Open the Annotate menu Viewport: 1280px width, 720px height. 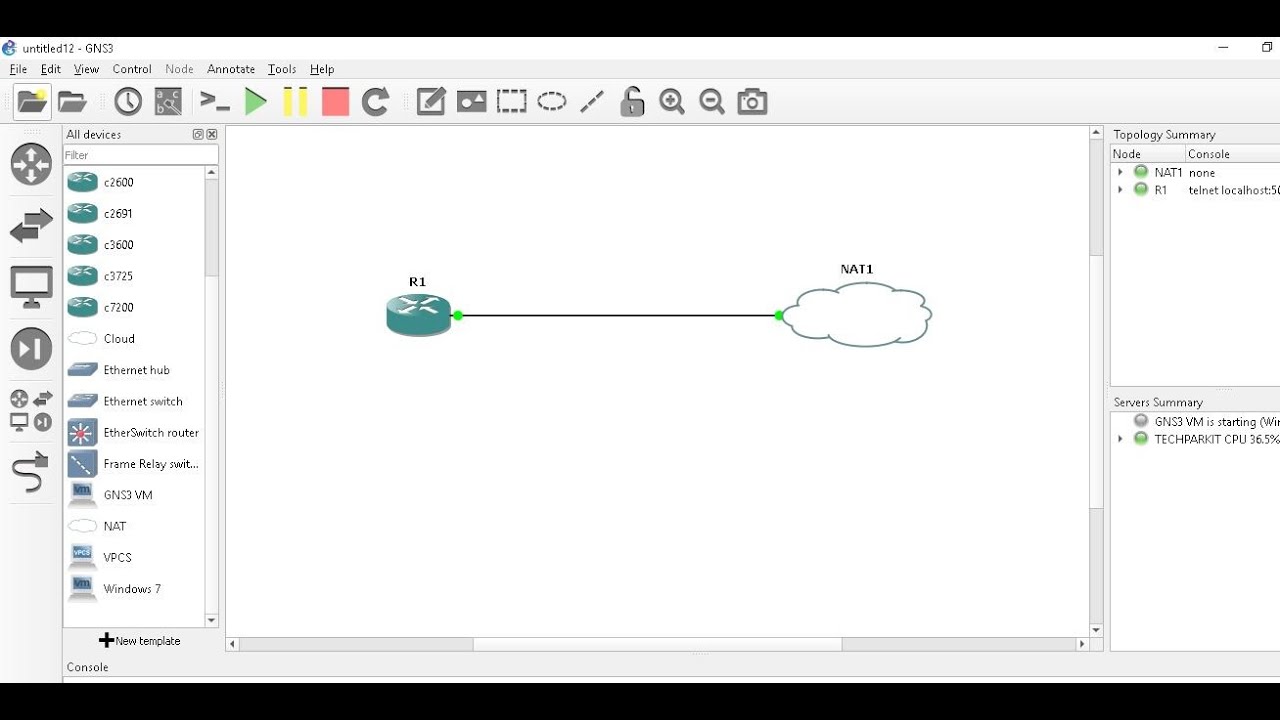click(231, 69)
